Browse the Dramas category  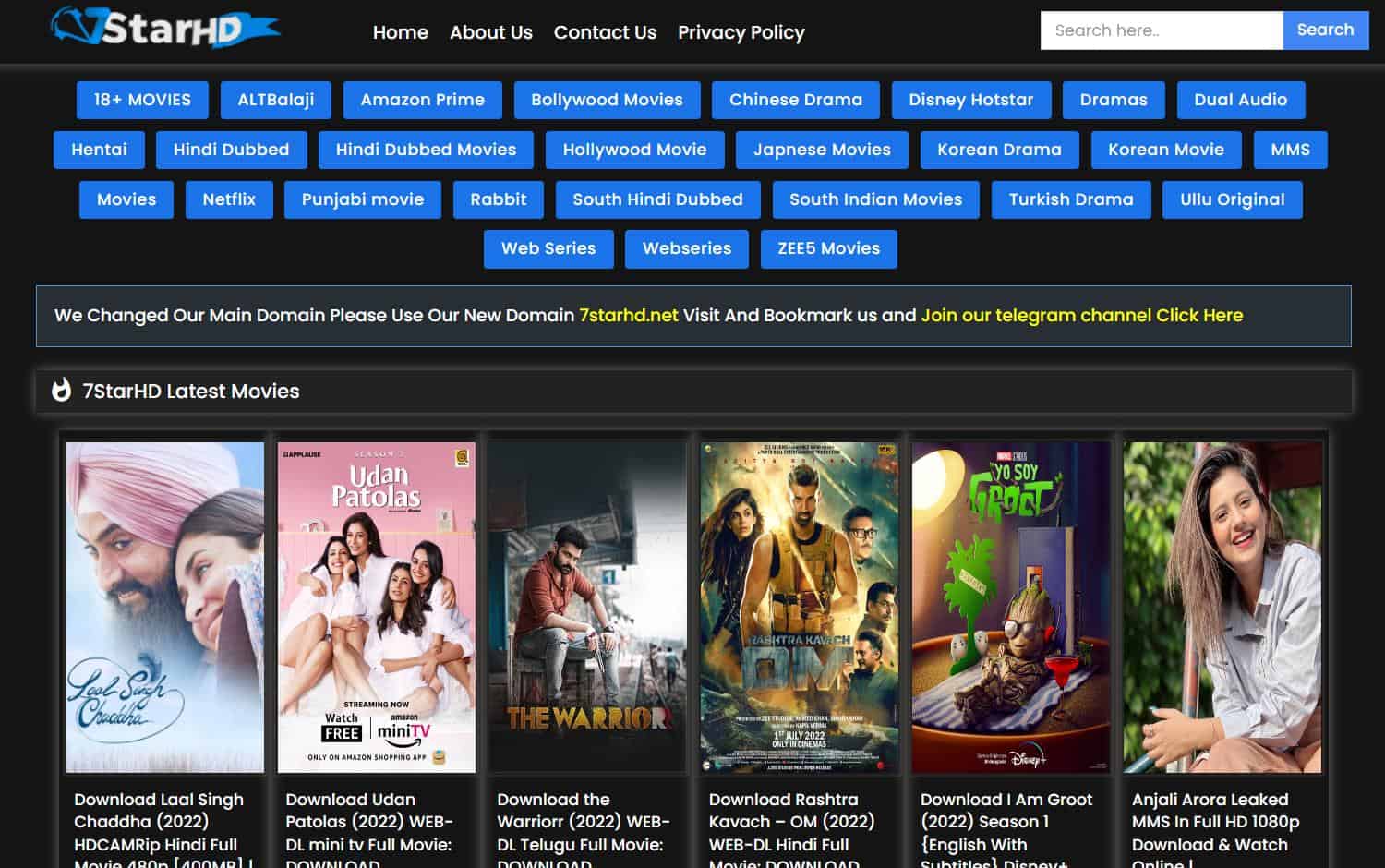pyautogui.click(x=1114, y=100)
